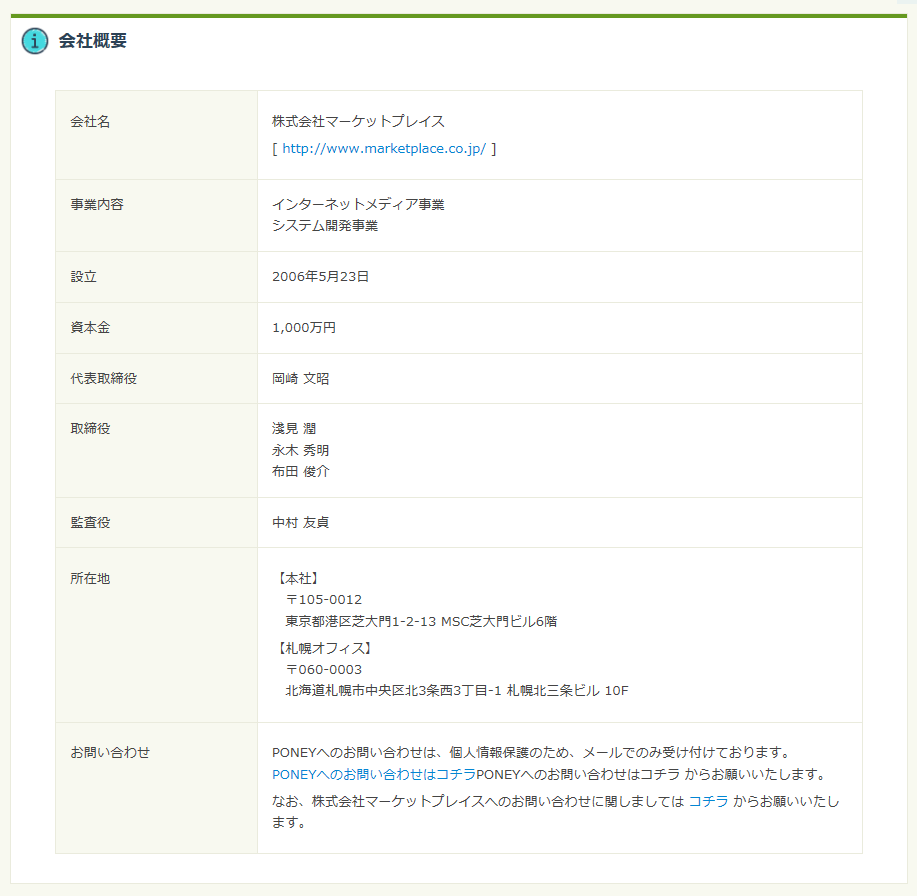917x896 pixels.
Task: Select the システム開発事業 line
Action: (x=325, y=226)
